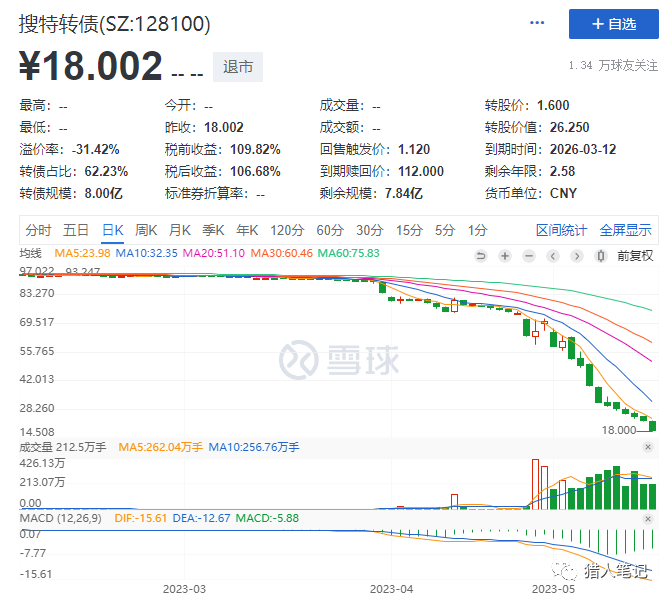The image size is (669, 600).
Task: Click the 到期赎回价 112.000 value
Action: pos(421,172)
